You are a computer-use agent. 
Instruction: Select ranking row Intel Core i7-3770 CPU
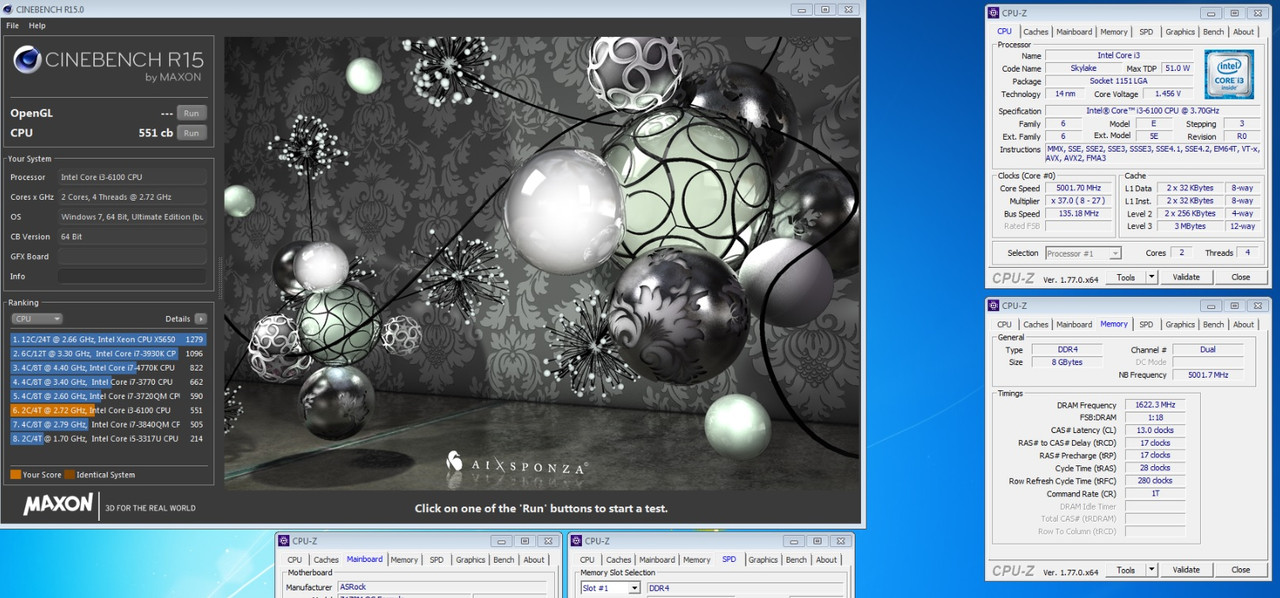tap(108, 382)
